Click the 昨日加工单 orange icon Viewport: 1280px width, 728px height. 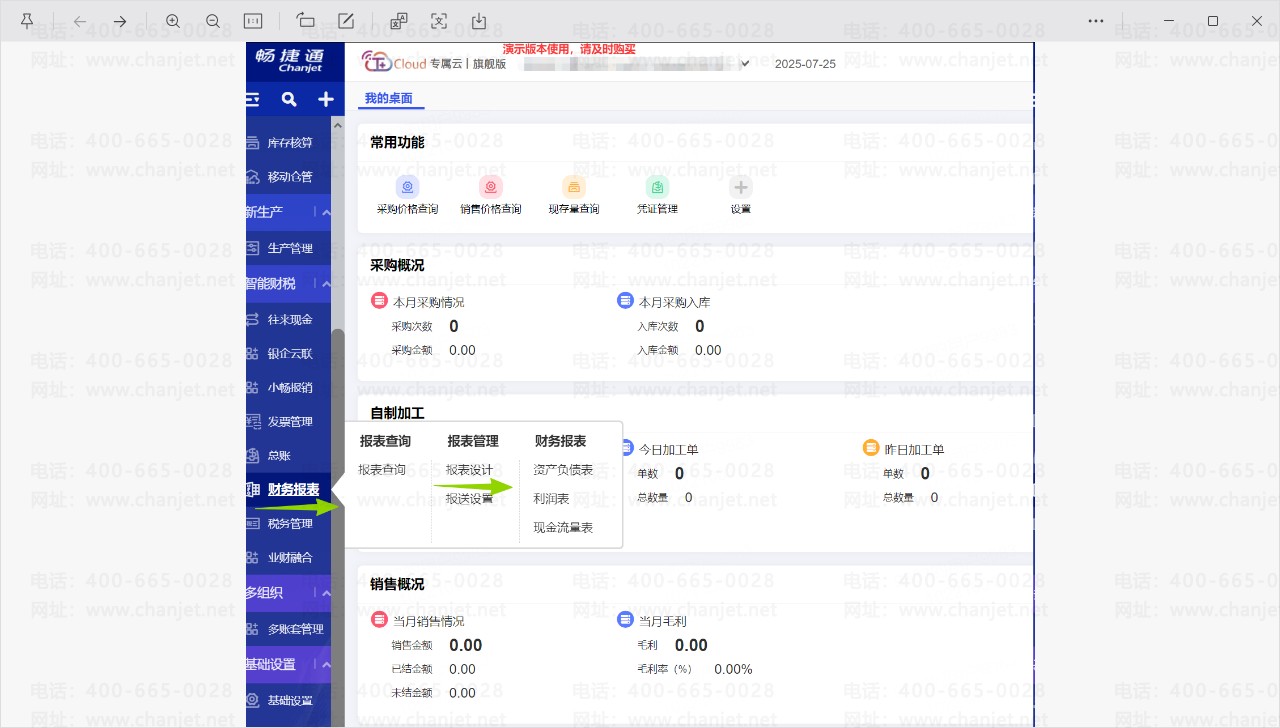coord(871,448)
